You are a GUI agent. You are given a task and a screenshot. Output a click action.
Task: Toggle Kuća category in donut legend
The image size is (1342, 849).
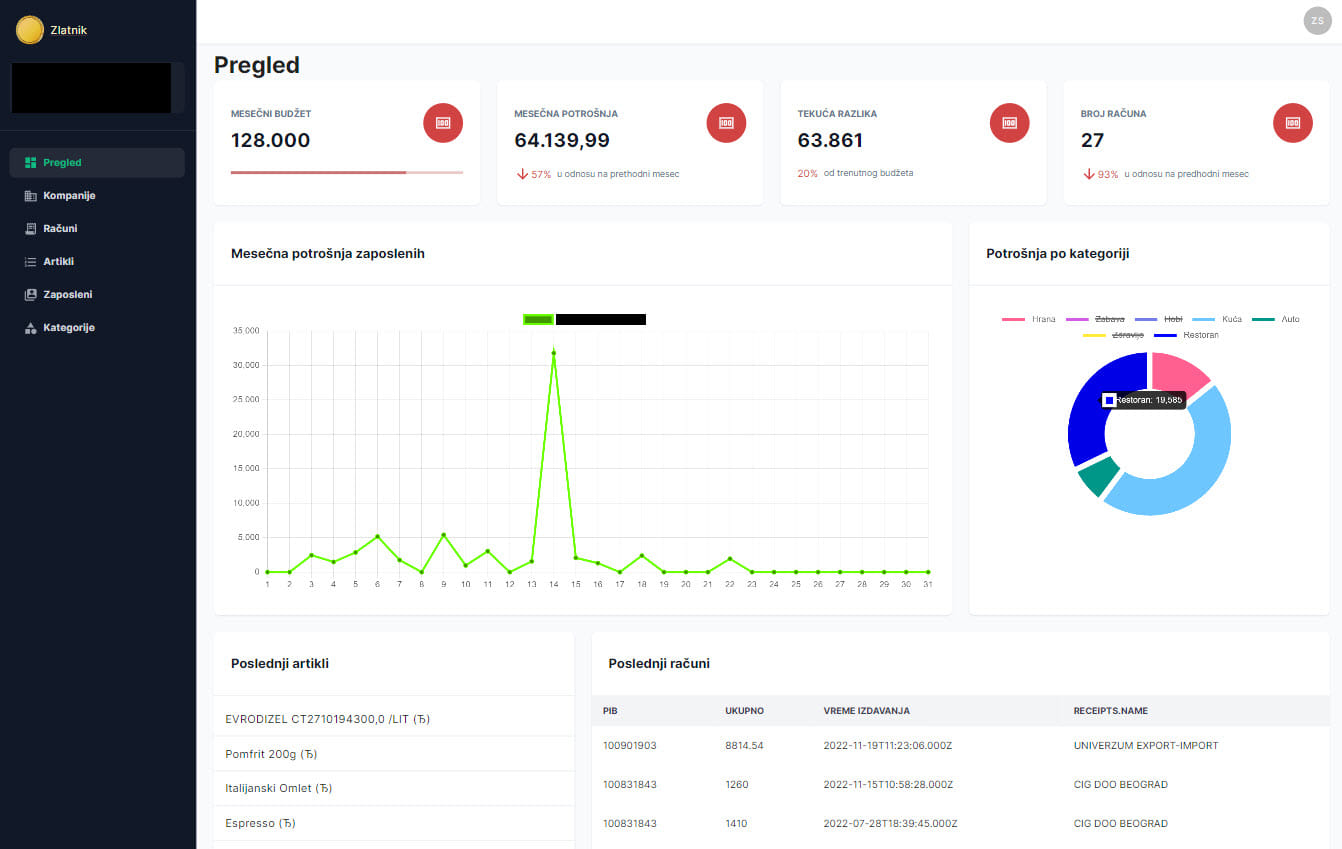point(1217,319)
